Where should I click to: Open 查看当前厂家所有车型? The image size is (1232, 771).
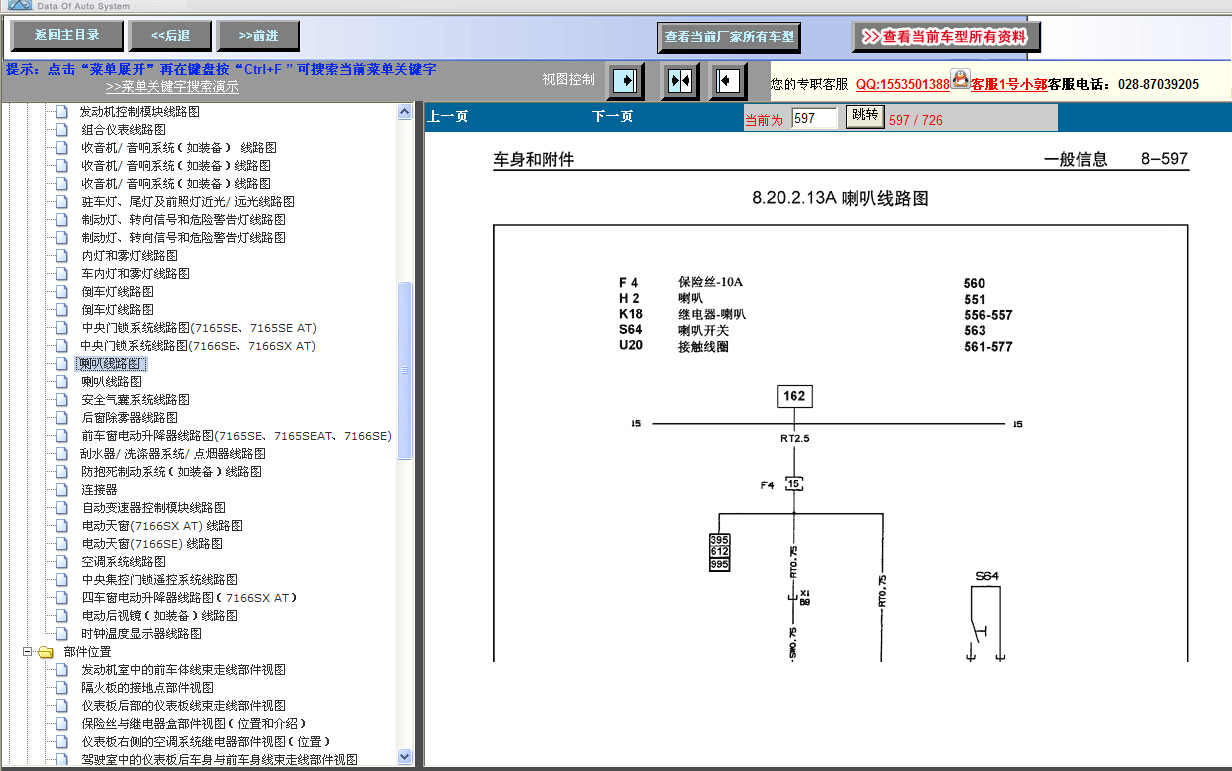(729, 38)
